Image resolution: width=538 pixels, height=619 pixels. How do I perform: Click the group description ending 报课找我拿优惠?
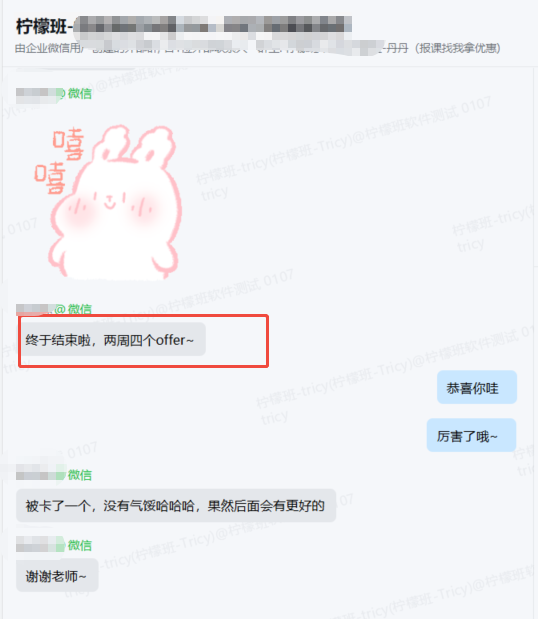pos(258,48)
